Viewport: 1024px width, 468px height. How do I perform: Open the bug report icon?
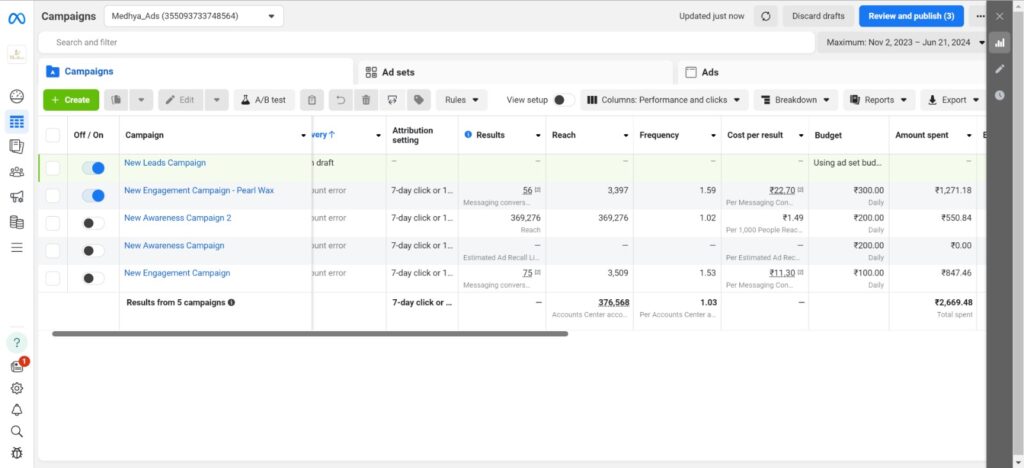[x=16, y=454]
